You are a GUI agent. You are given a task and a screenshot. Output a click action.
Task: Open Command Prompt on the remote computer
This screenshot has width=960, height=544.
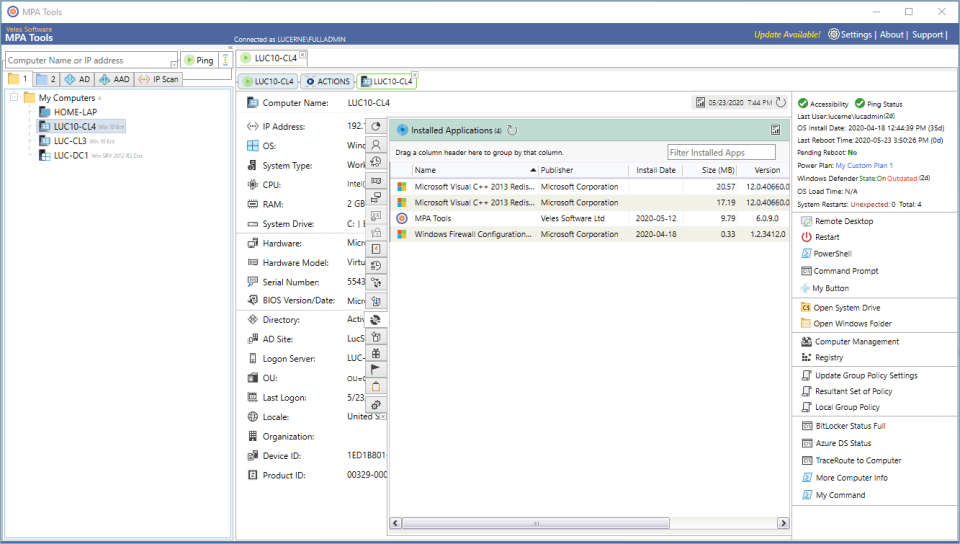[845, 271]
